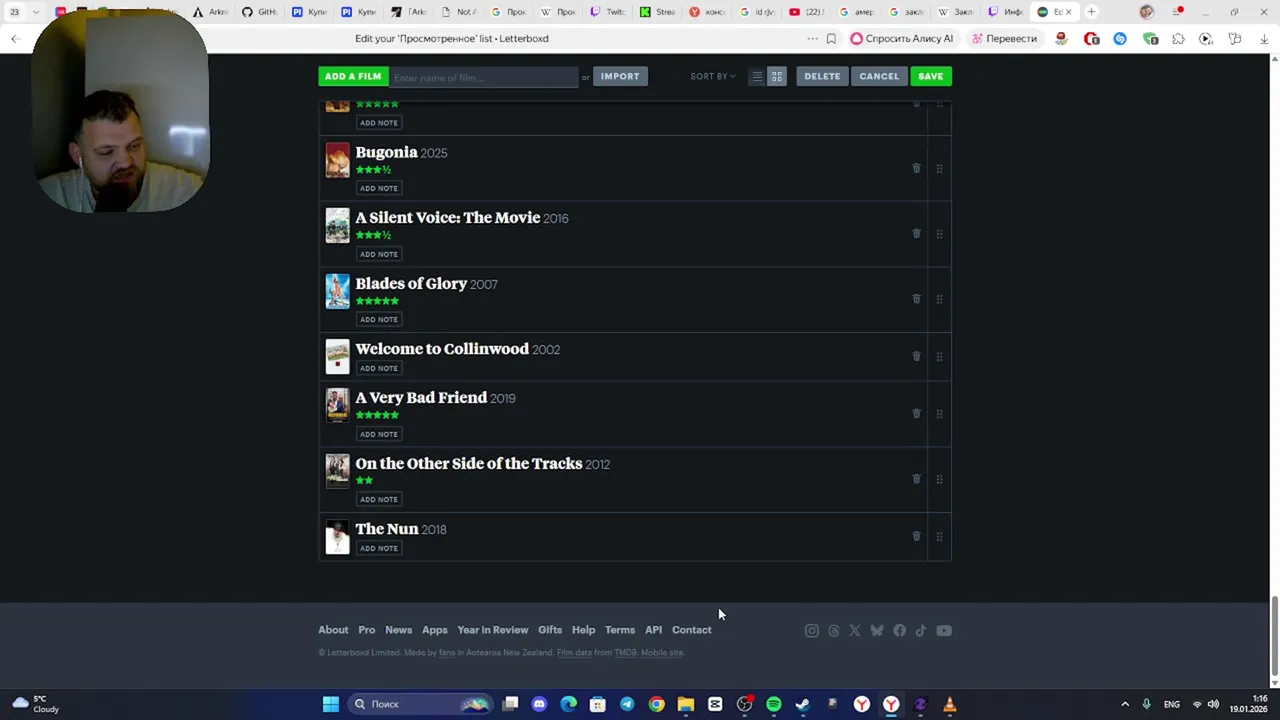Click the ADD A FILM button

pos(353,76)
